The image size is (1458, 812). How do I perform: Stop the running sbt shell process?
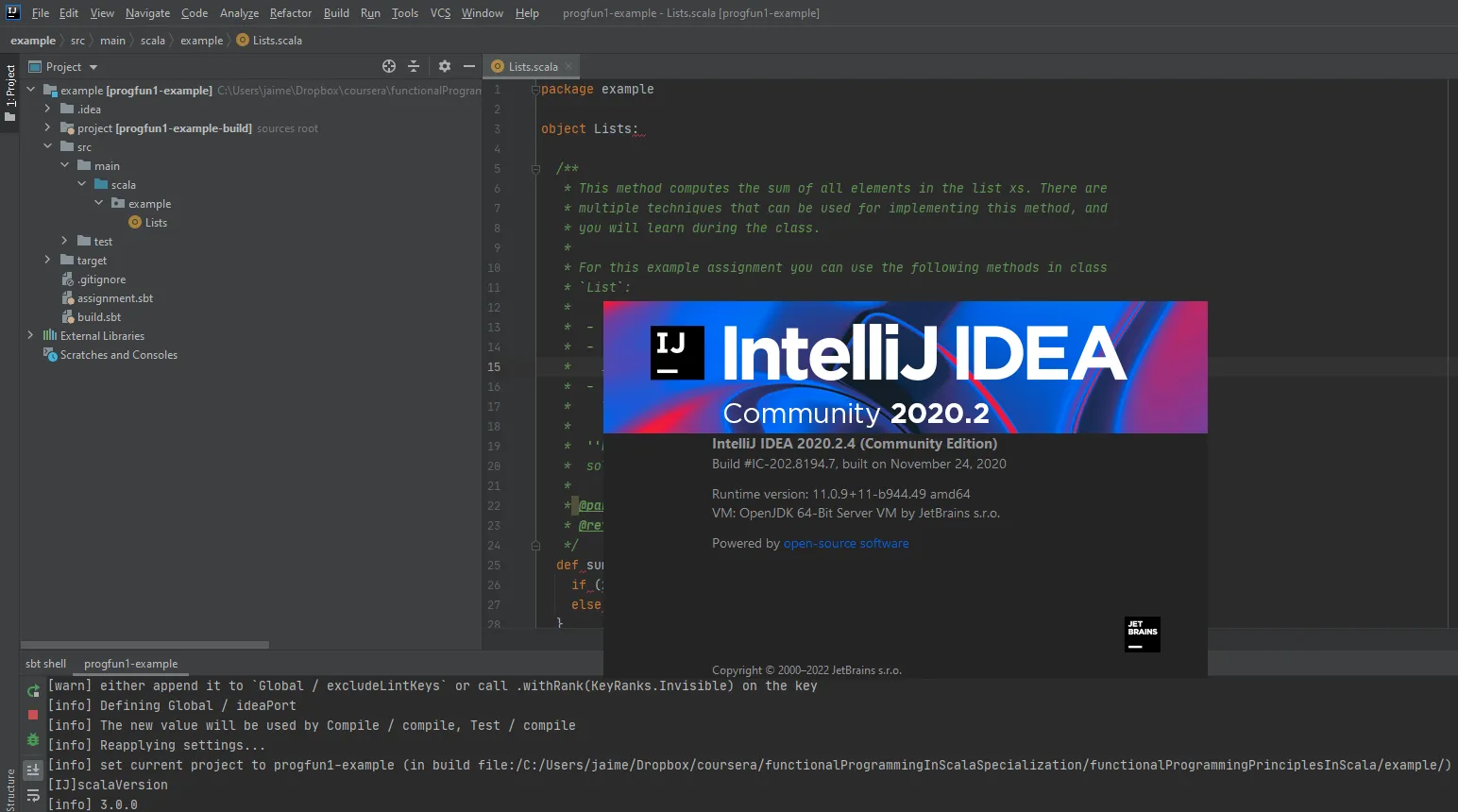(x=33, y=715)
